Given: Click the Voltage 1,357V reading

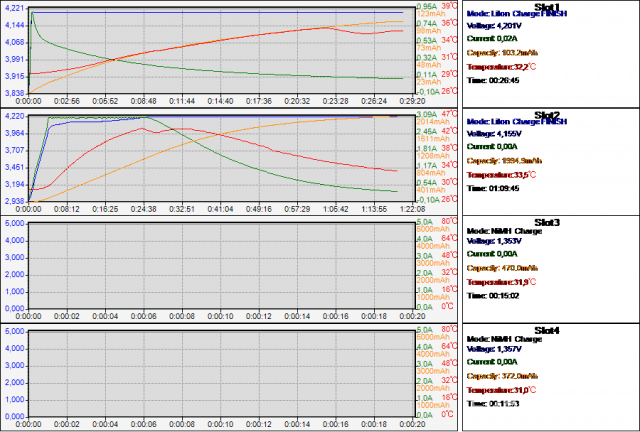Looking at the screenshot, I should (494, 349).
